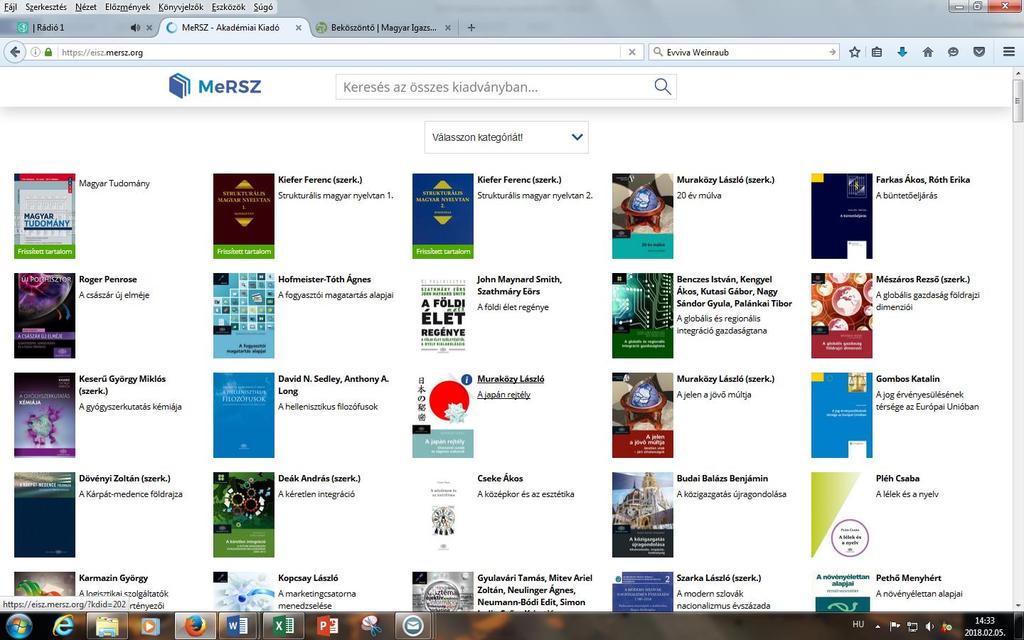The width and height of the screenshot is (1024, 640).
Task: Click the Magyar Tudomány cover thumbnail
Action: pos(44,216)
